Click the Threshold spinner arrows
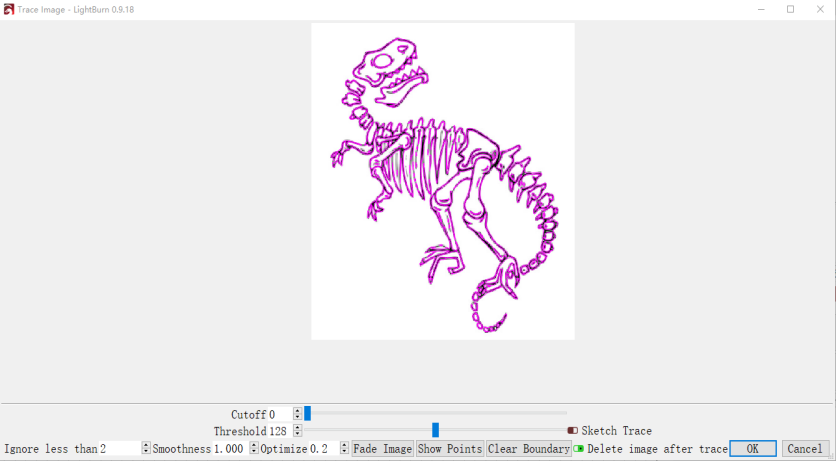 coord(298,431)
